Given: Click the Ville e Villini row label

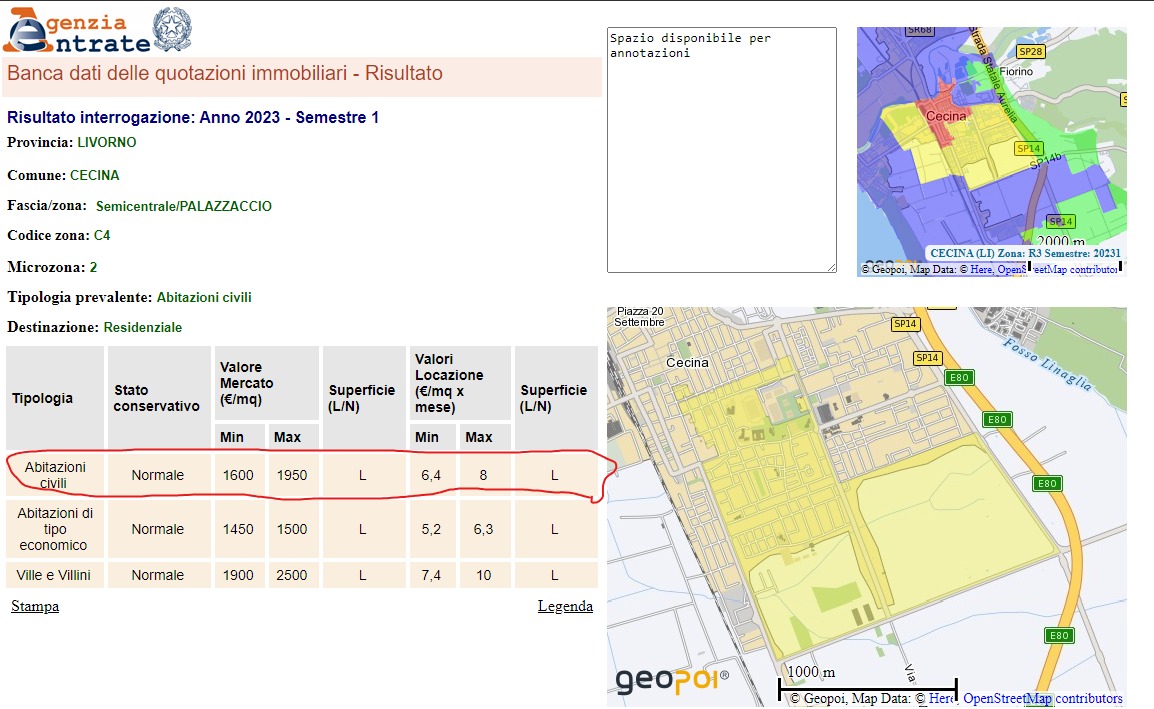Looking at the screenshot, I should click(54, 575).
